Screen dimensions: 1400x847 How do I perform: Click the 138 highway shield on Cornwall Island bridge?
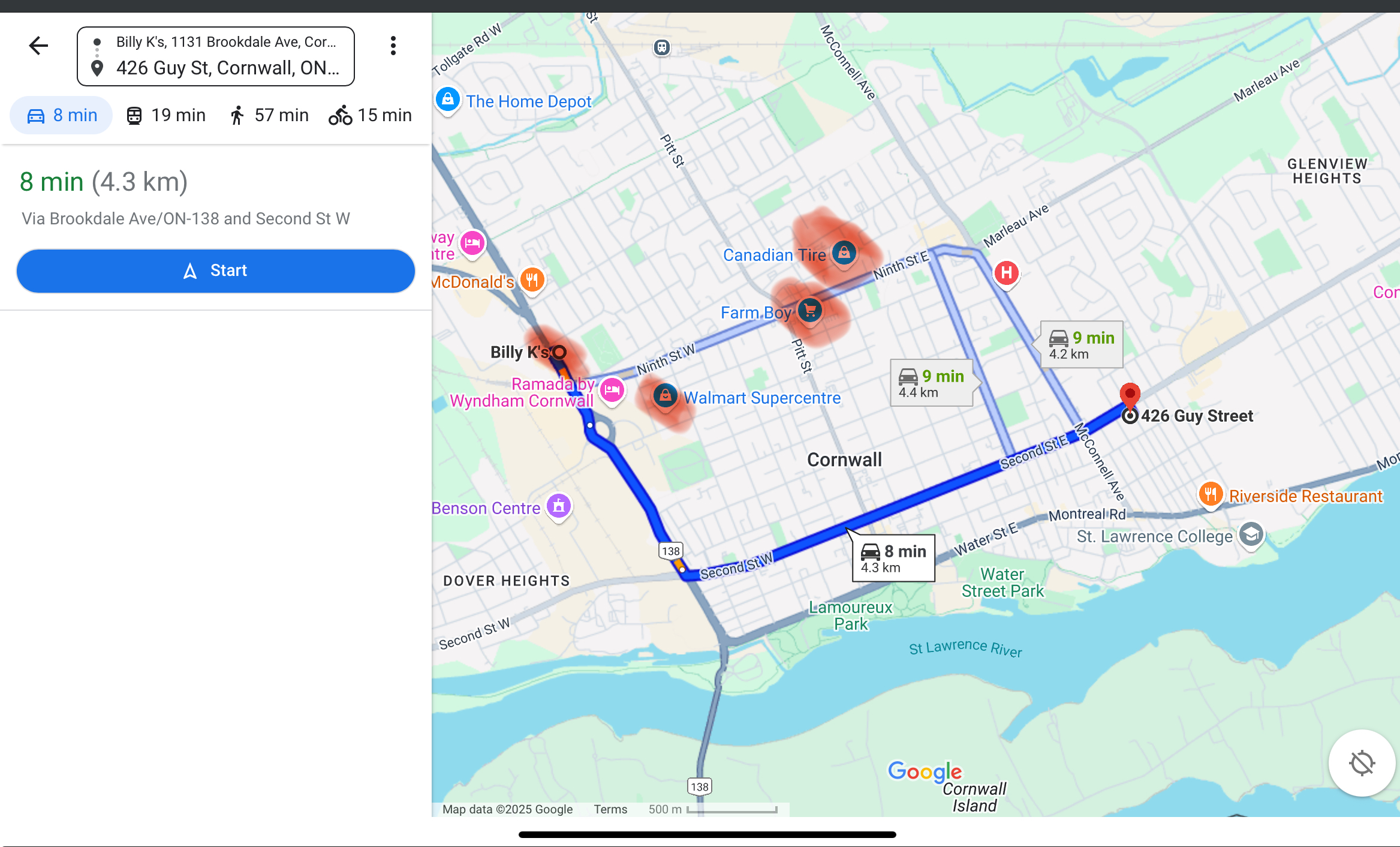coord(700,786)
